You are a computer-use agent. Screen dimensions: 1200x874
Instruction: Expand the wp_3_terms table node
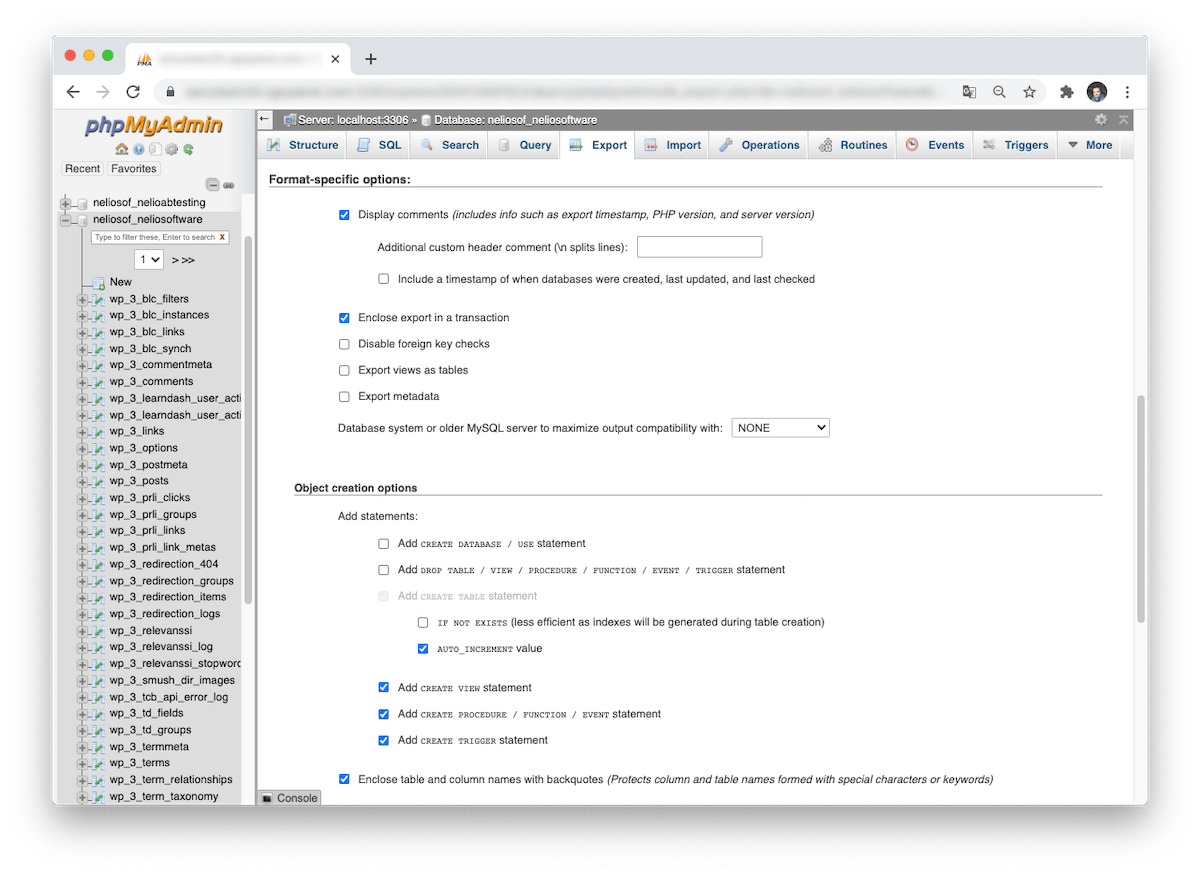coord(82,764)
